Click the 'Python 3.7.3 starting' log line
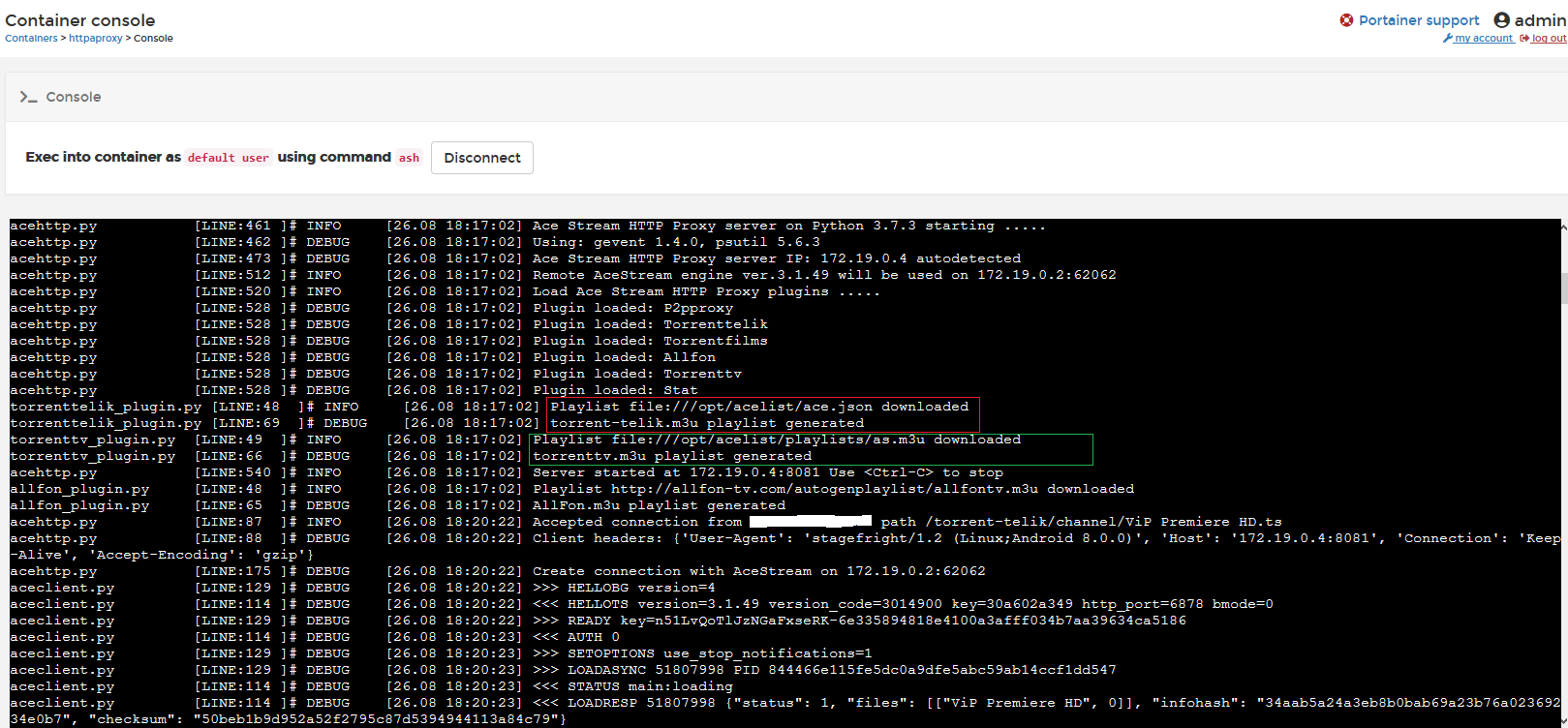Screen dimensions: 1568x728 point(789,226)
